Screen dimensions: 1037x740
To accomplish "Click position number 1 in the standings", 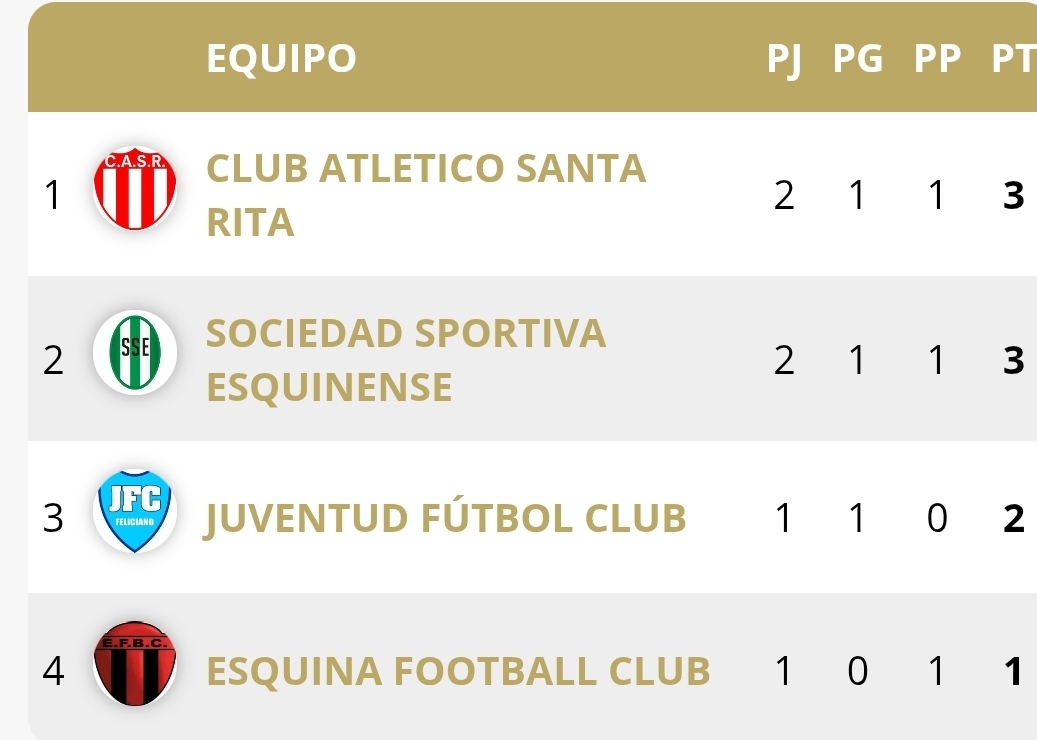I will click(53, 194).
